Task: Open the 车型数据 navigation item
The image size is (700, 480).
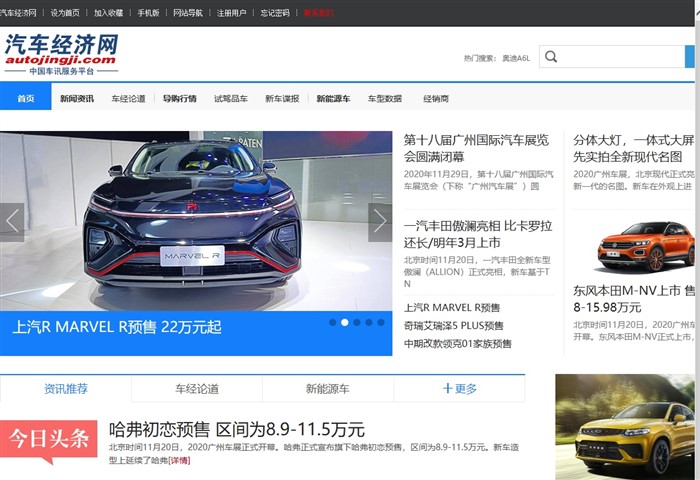Action: coord(385,99)
